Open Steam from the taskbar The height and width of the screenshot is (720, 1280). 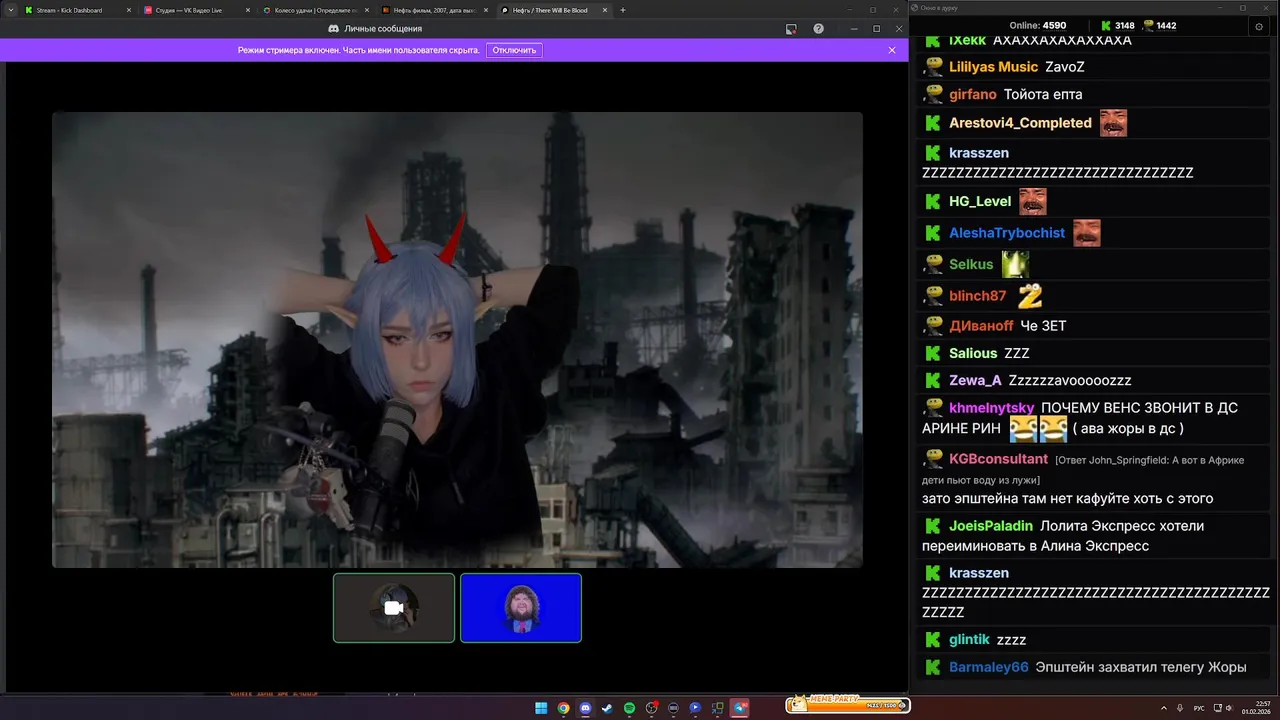tap(607, 708)
